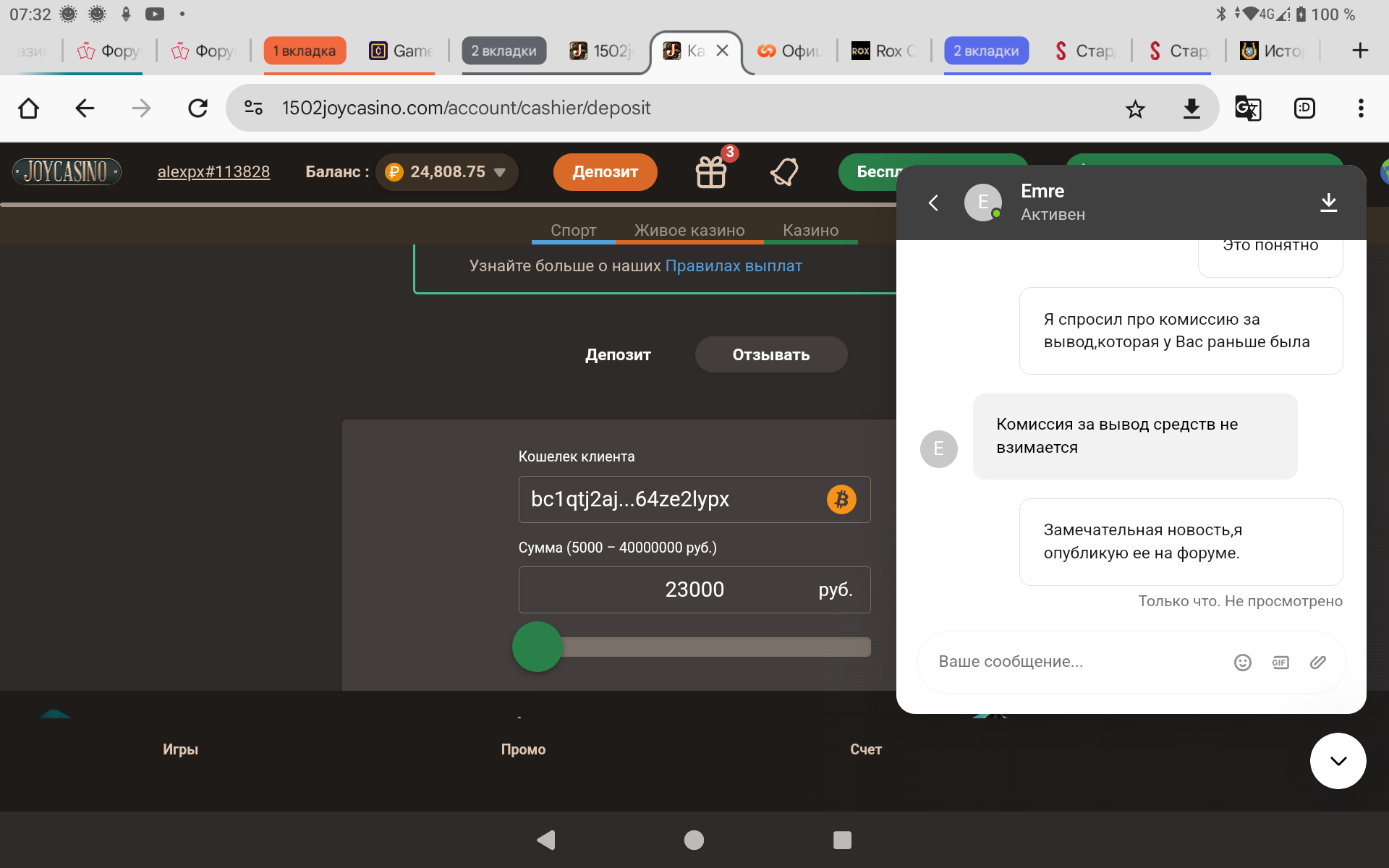Viewport: 1389px width, 868px height.
Task: Open the gift box rewards icon
Action: tap(711, 172)
